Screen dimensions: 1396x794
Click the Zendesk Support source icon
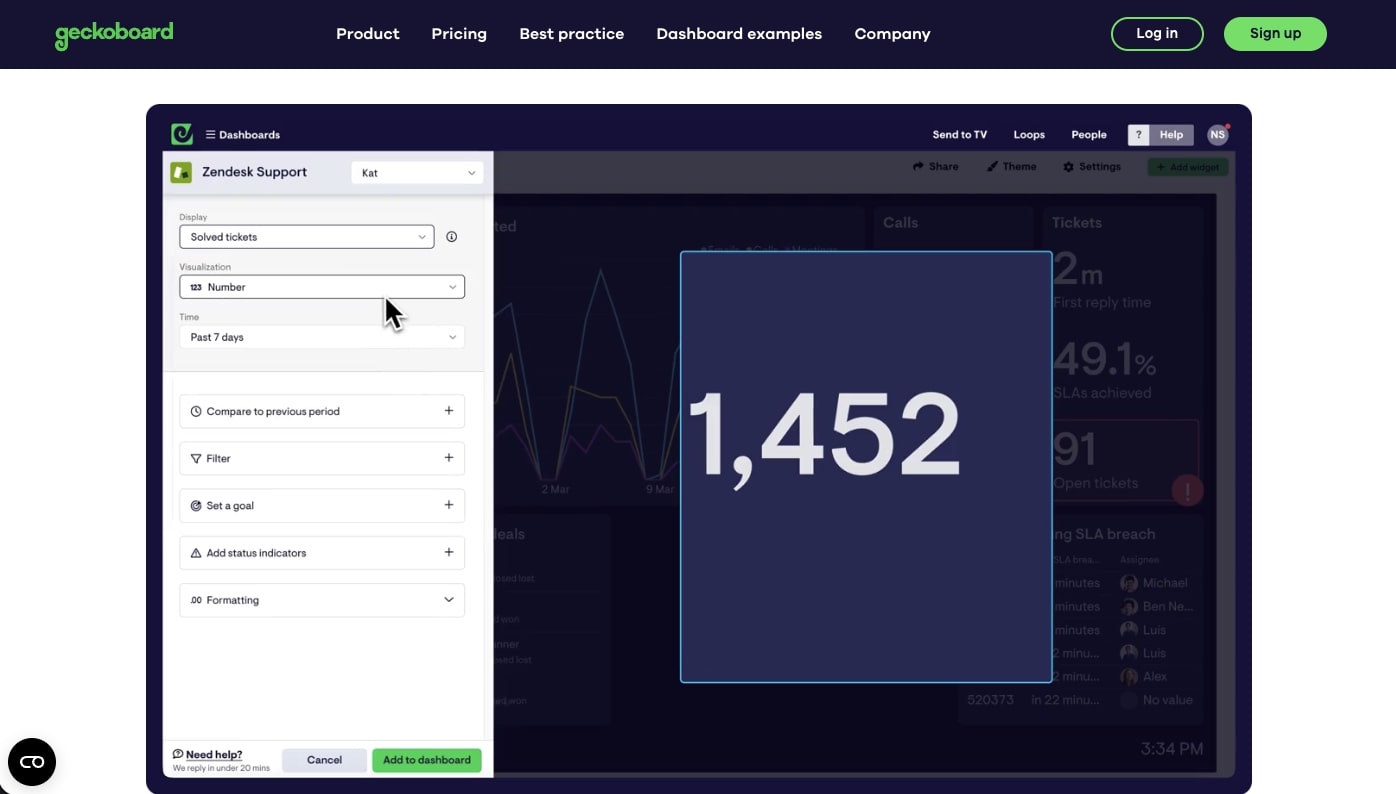[181, 172]
